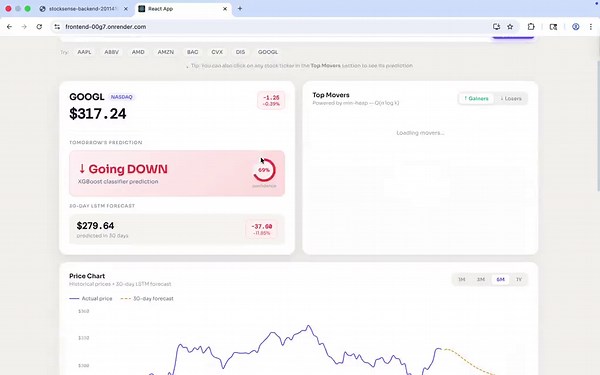Click the -37.60 forecast change badge

point(262,229)
